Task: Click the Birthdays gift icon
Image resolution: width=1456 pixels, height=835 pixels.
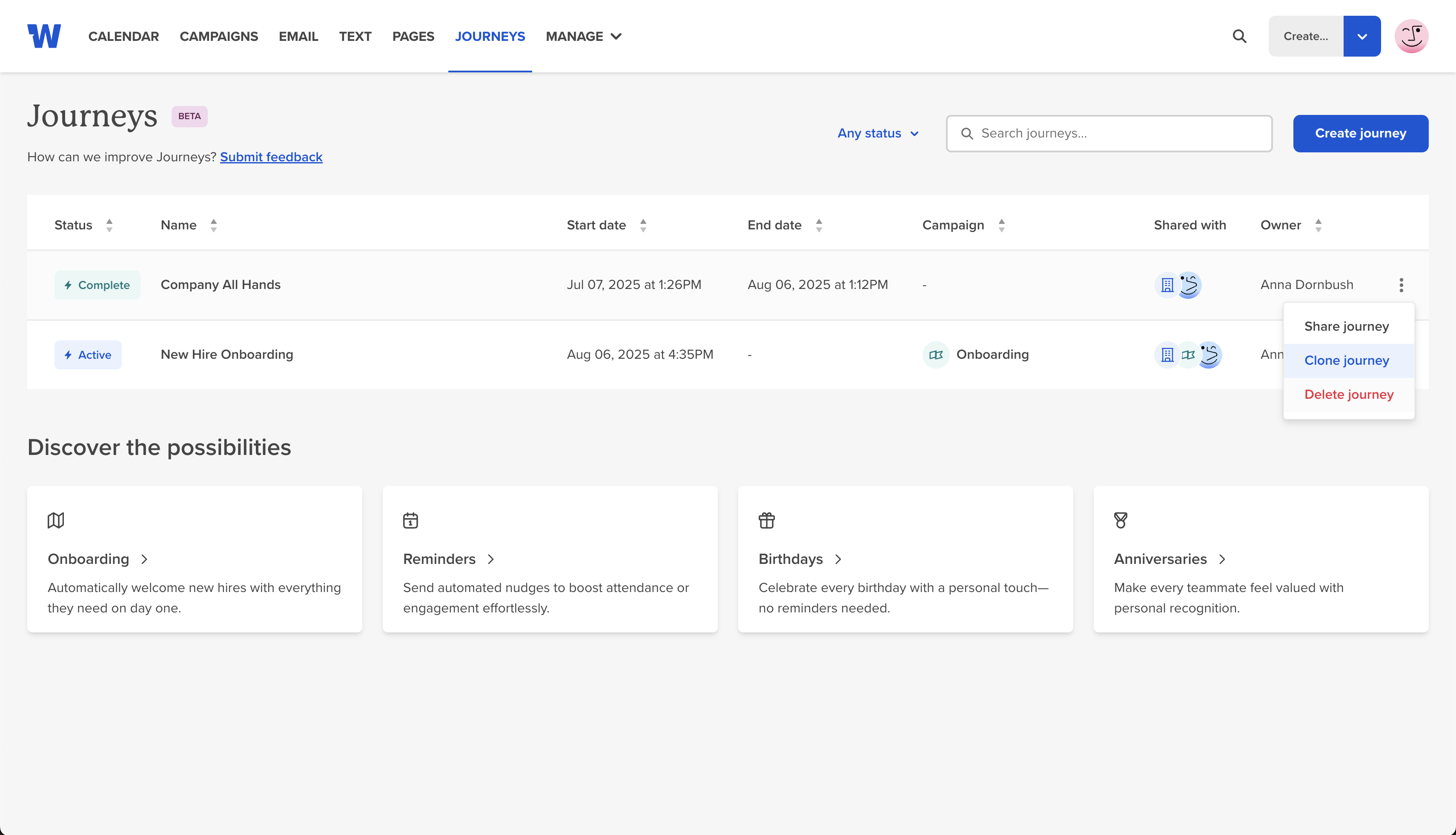Action: tap(766, 520)
